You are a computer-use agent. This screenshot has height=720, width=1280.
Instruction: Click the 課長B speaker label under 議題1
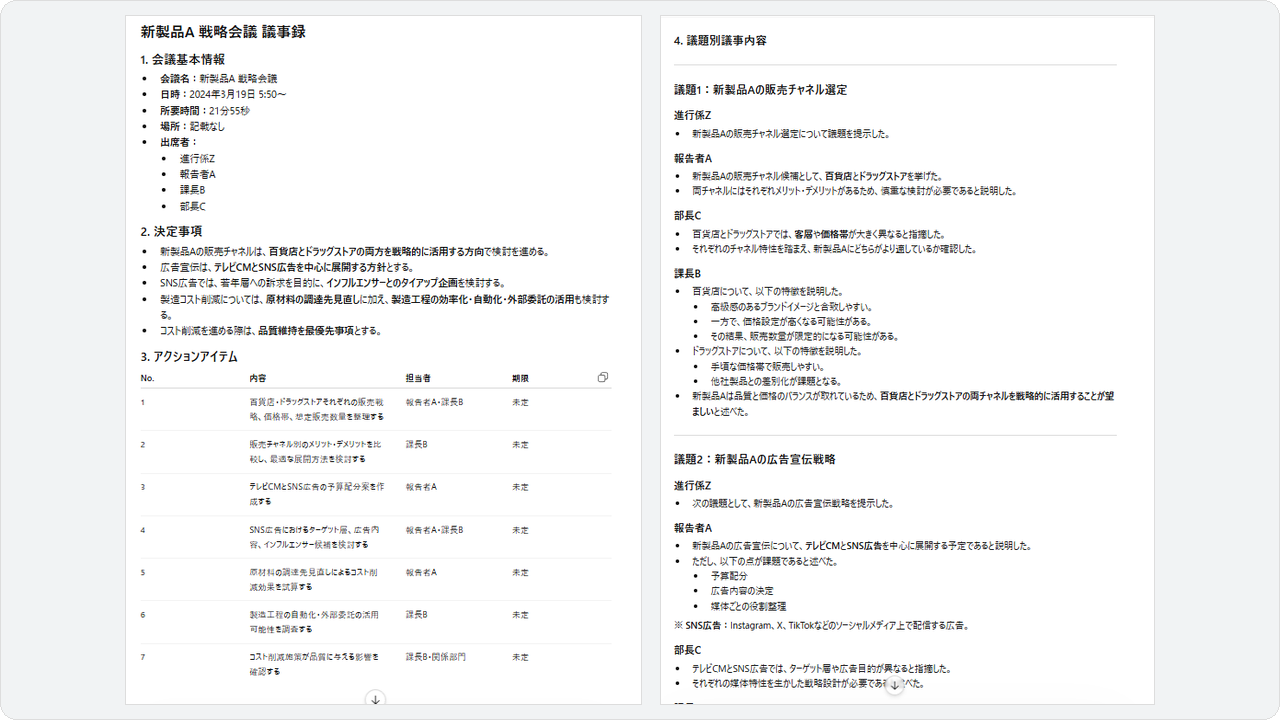(687, 273)
